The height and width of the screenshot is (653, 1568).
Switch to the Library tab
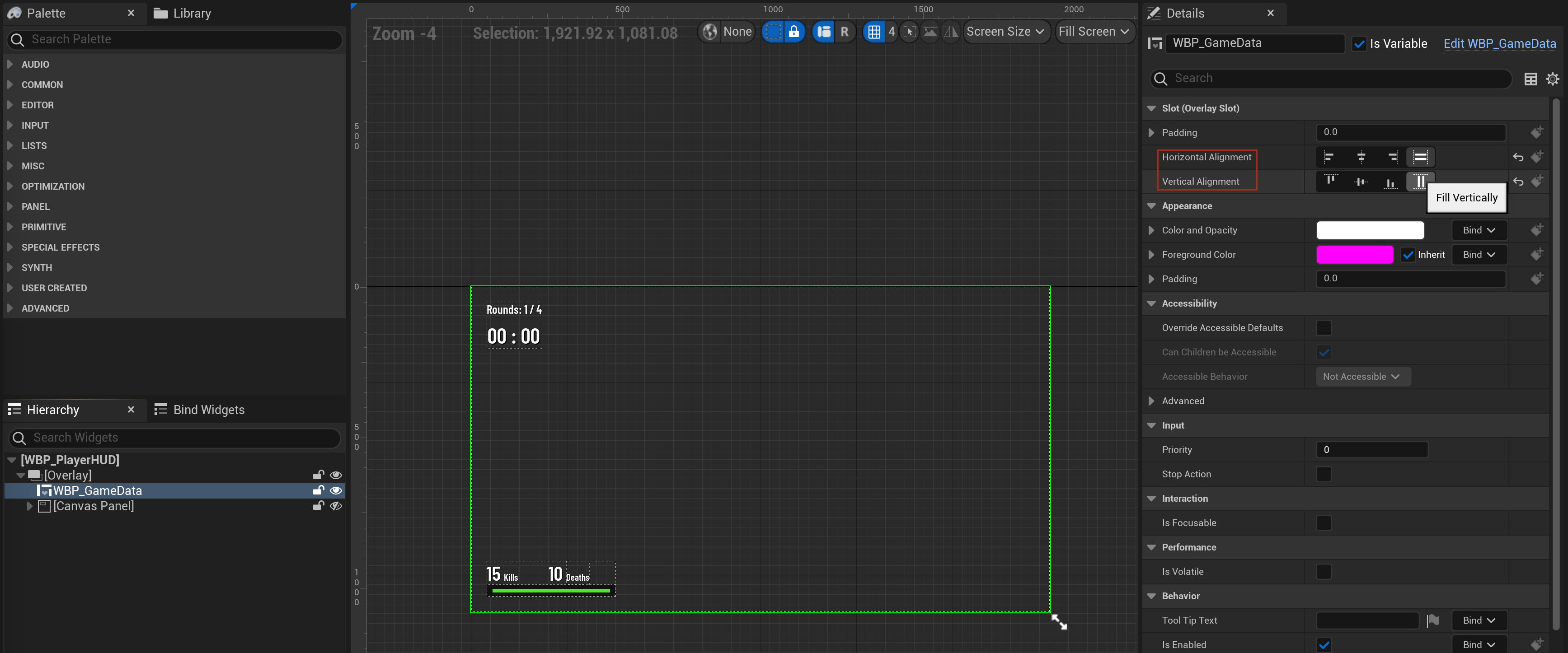(182, 14)
